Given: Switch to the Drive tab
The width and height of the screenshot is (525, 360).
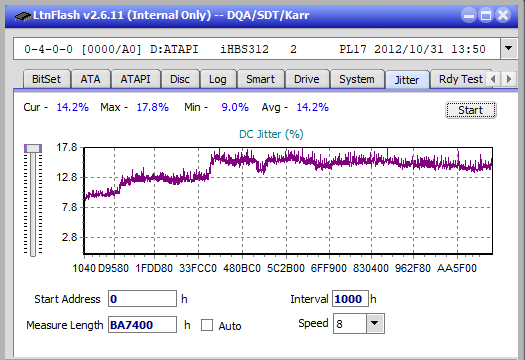Looking at the screenshot, I should tap(306, 79).
